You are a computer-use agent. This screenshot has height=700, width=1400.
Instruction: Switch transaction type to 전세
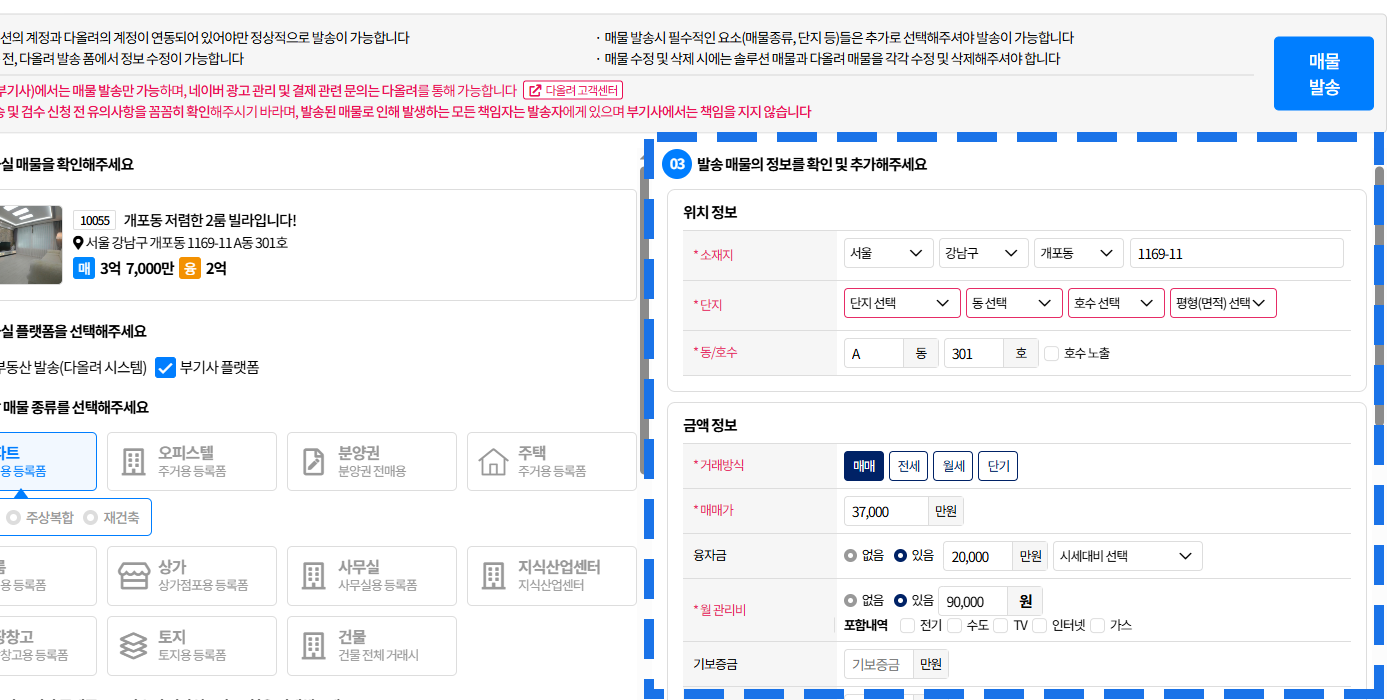coord(908,466)
